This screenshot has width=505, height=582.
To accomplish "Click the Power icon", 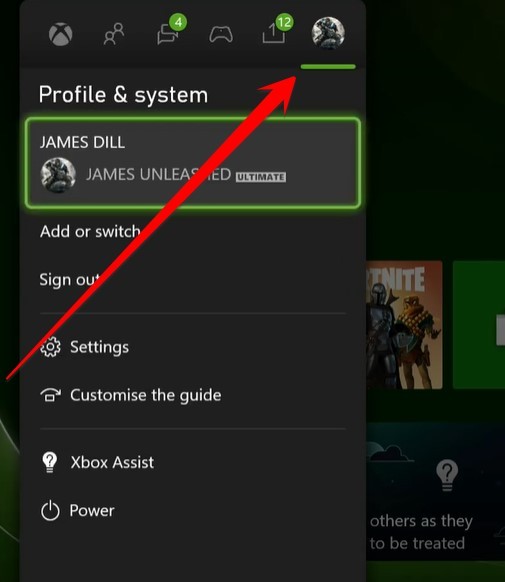I will [50, 511].
